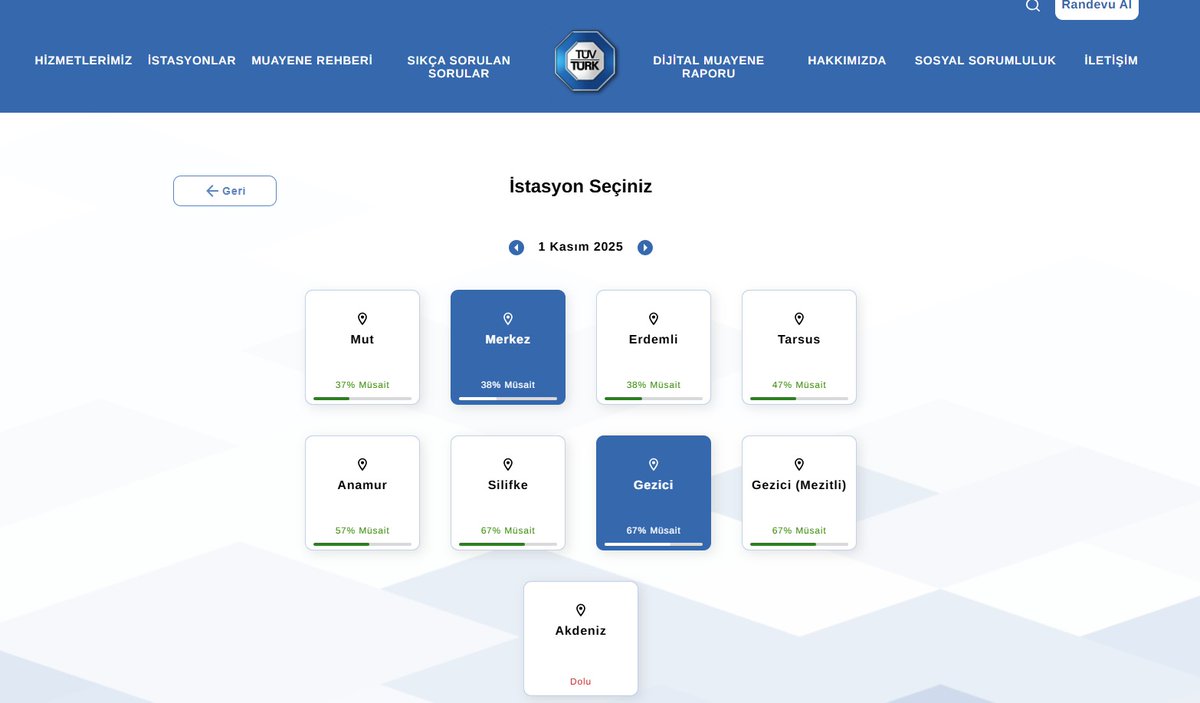Screen dimensions: 1200x703
Task: Select the Gezici station name
Action: pos(653,485)
